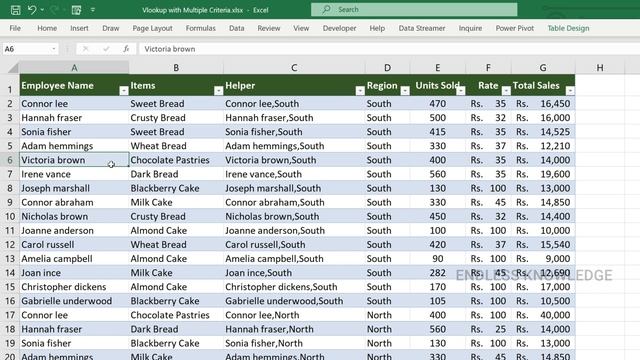Select the Chocolate Pastries cell in row 6
This screenshot has height=360, width=640.
tap(176, 160)
